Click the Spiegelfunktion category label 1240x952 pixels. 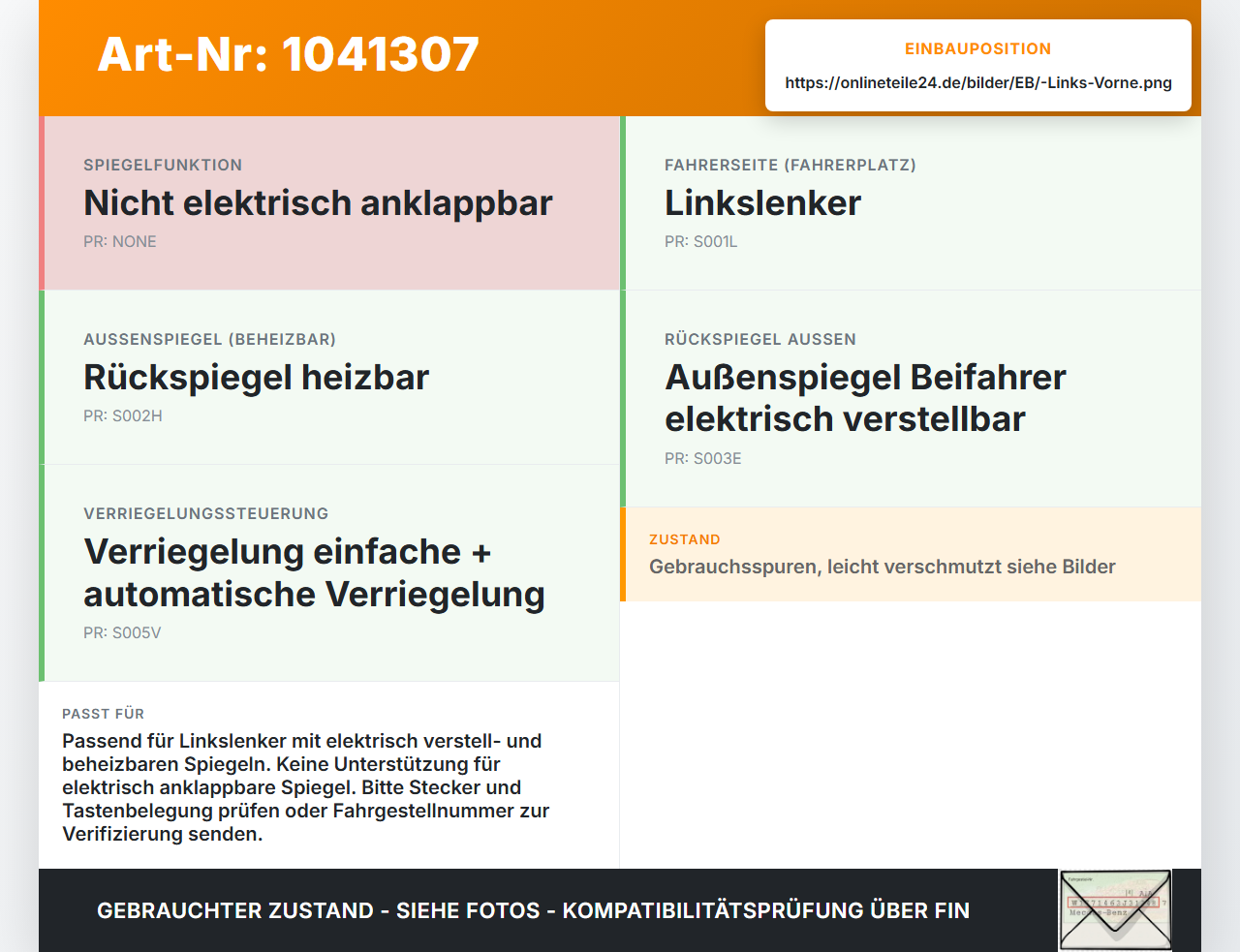(x=163, y=165)
